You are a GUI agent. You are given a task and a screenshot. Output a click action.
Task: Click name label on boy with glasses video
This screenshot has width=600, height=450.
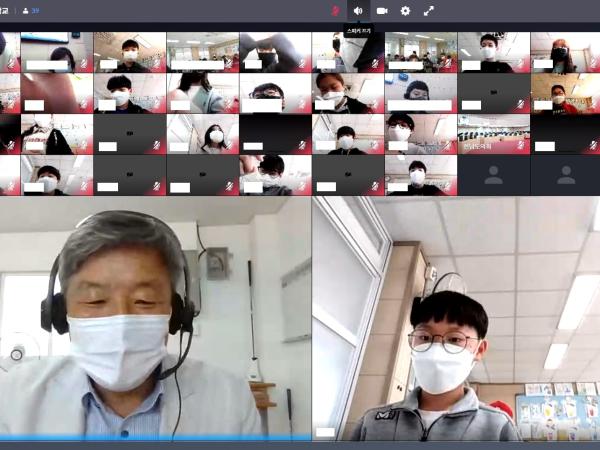pos(325,432)
